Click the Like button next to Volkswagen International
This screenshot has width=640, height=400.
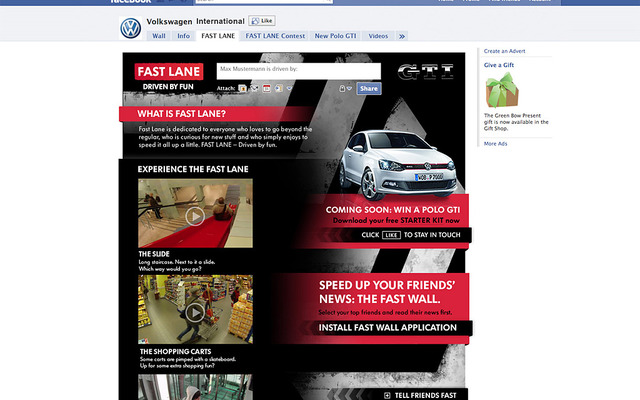262,21
